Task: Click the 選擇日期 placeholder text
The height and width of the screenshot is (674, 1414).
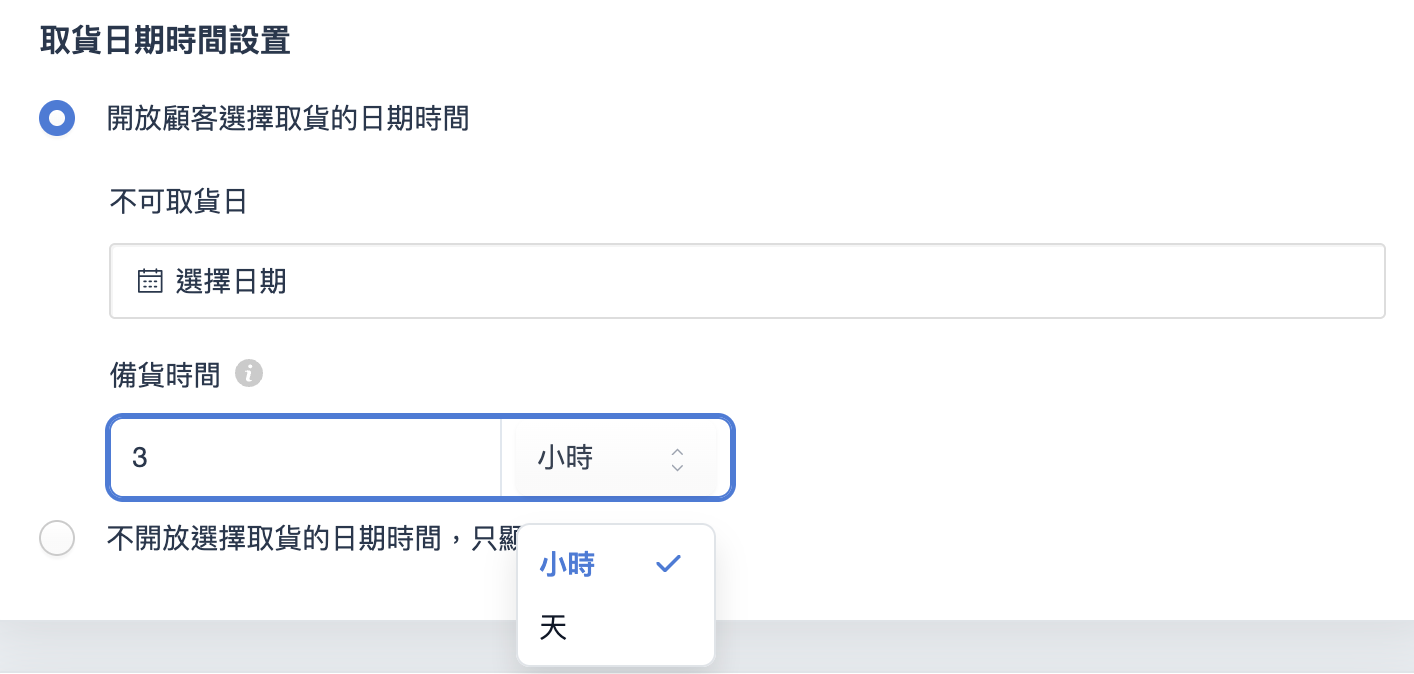Action: tap(231, 282)
